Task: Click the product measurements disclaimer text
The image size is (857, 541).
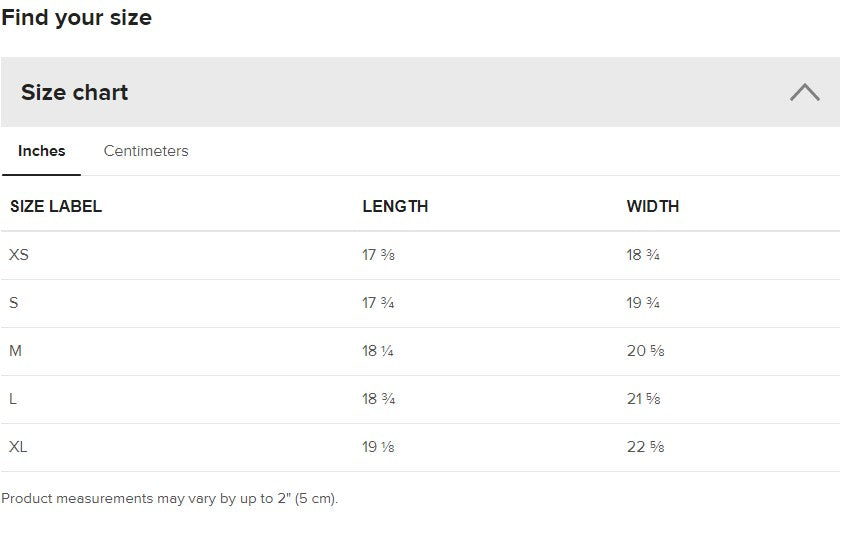Action: click(x=170, y=498)
